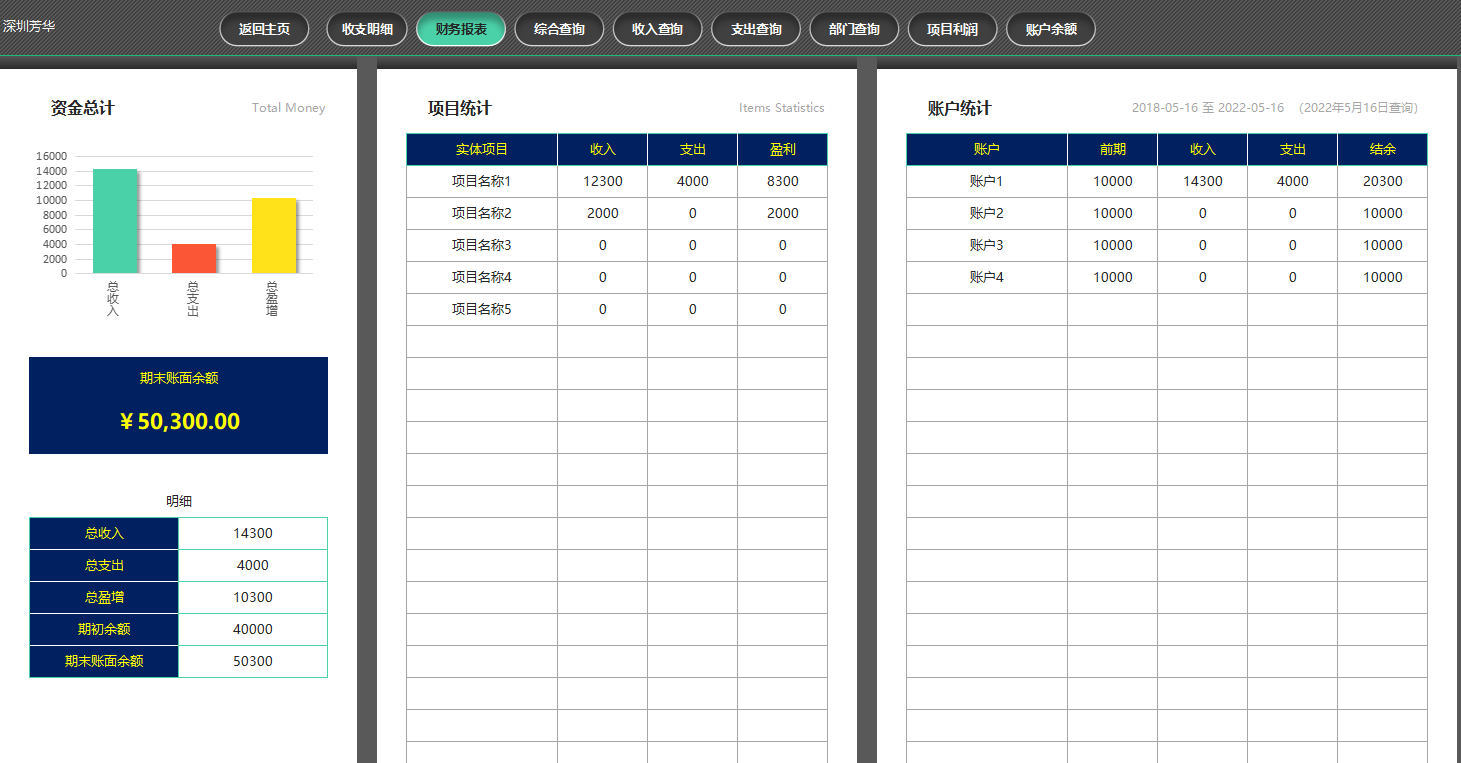Click the 资金总计 section title
The image size is (1461, 763).
click(83, 108)
